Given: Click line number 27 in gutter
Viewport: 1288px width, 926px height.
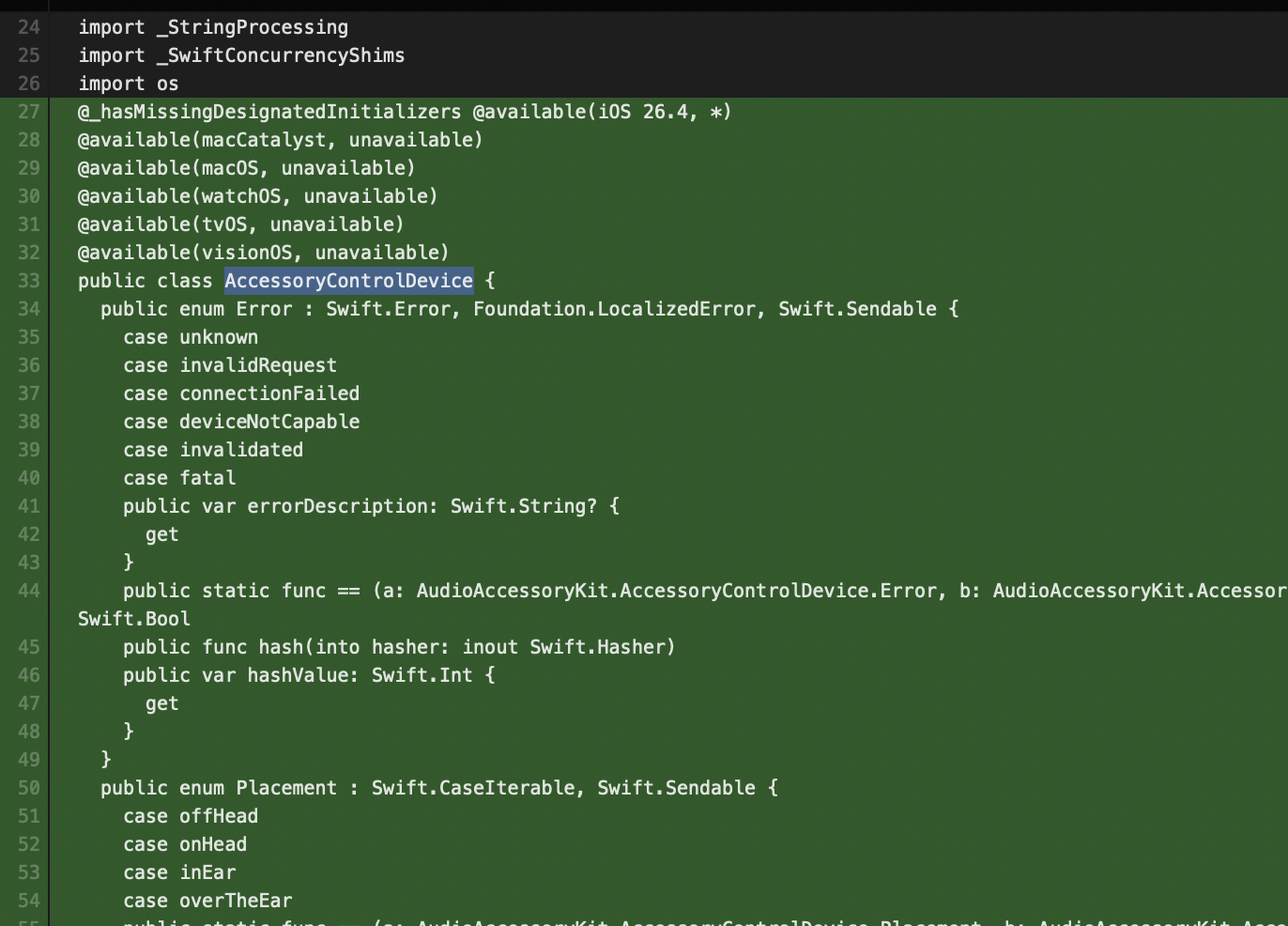Looking at the screenshot, I should [x=28, y=112].
